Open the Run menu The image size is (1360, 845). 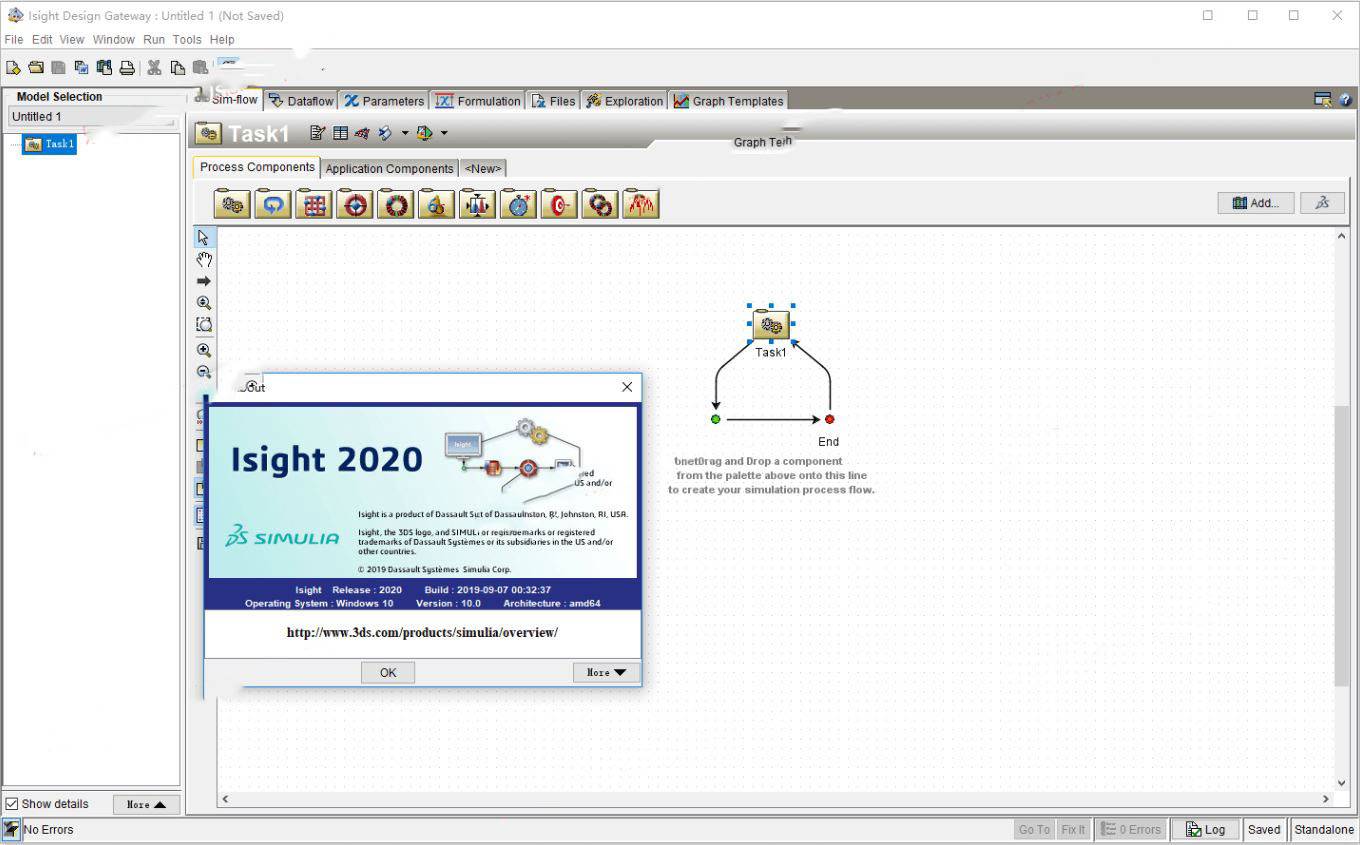[154, 39]
